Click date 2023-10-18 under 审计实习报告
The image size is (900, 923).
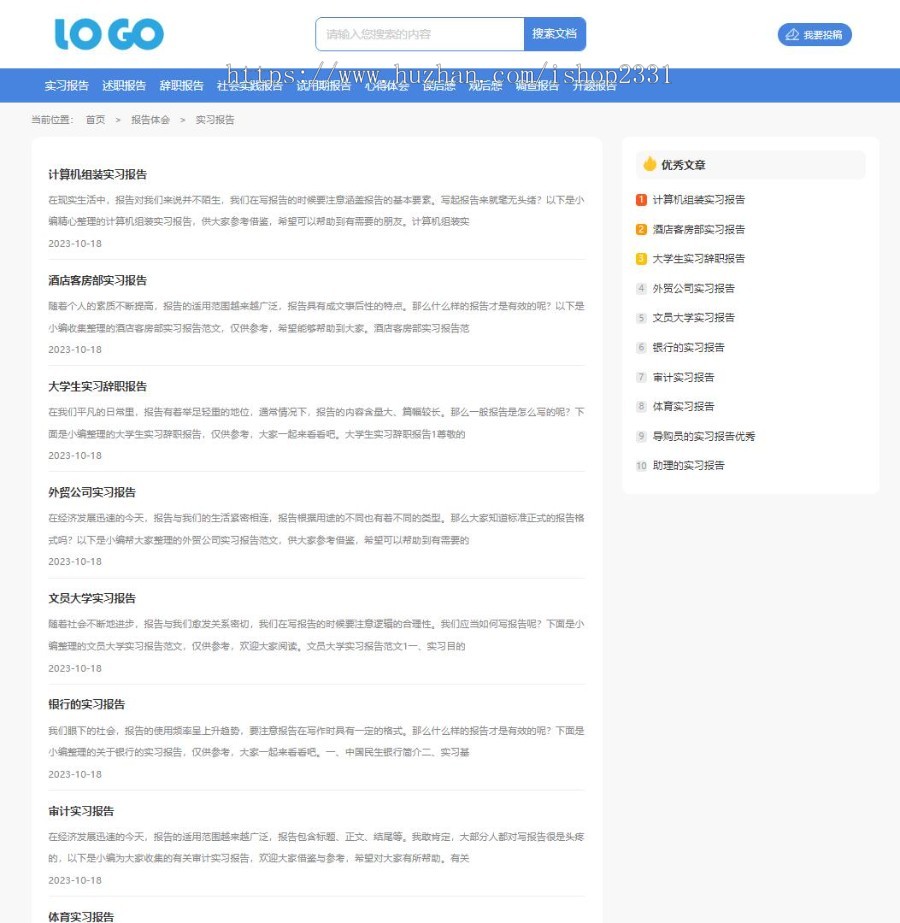pos(75,880)
